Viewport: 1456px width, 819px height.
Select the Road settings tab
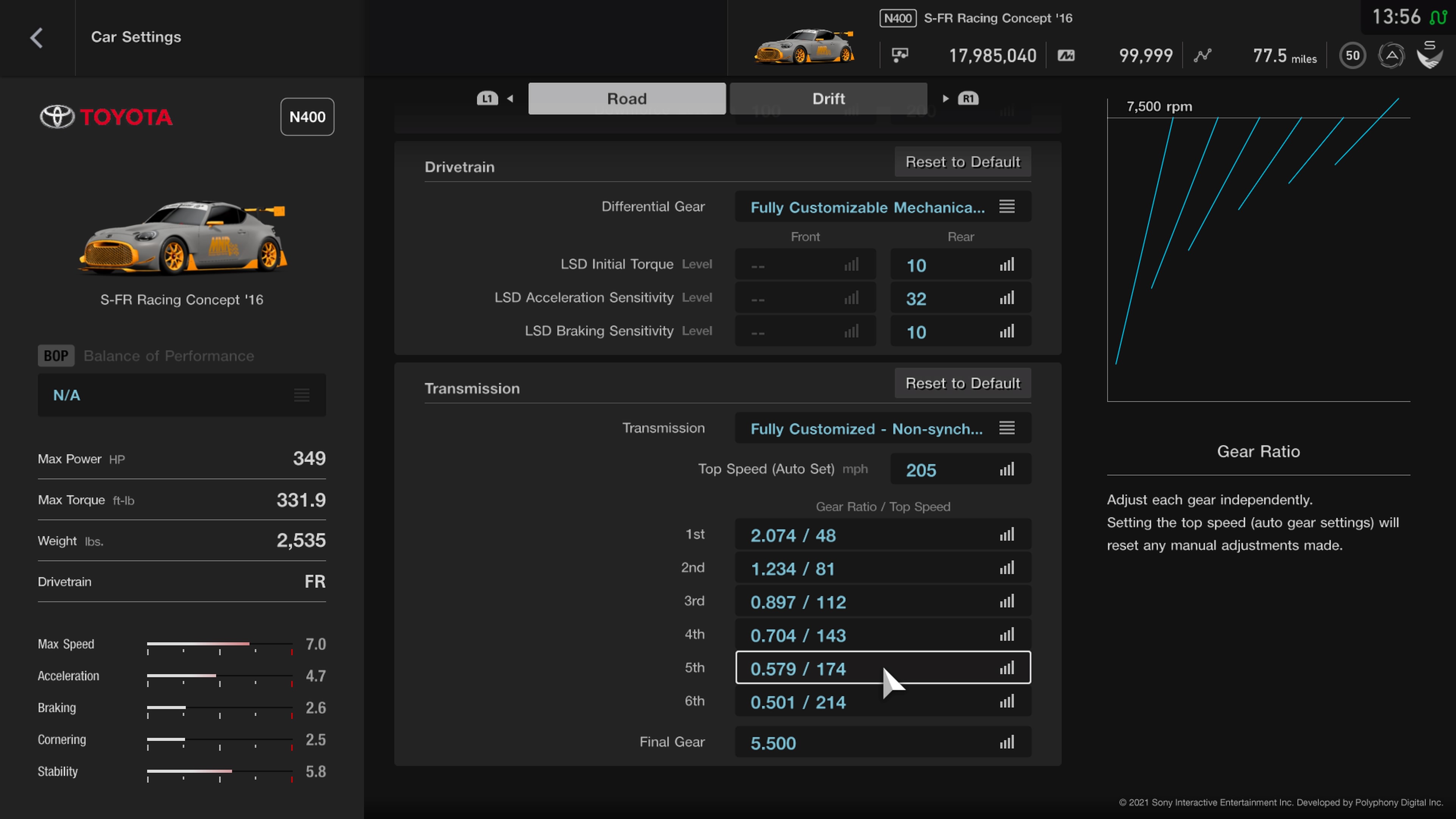pyautogui.click(x=627, y=98)
